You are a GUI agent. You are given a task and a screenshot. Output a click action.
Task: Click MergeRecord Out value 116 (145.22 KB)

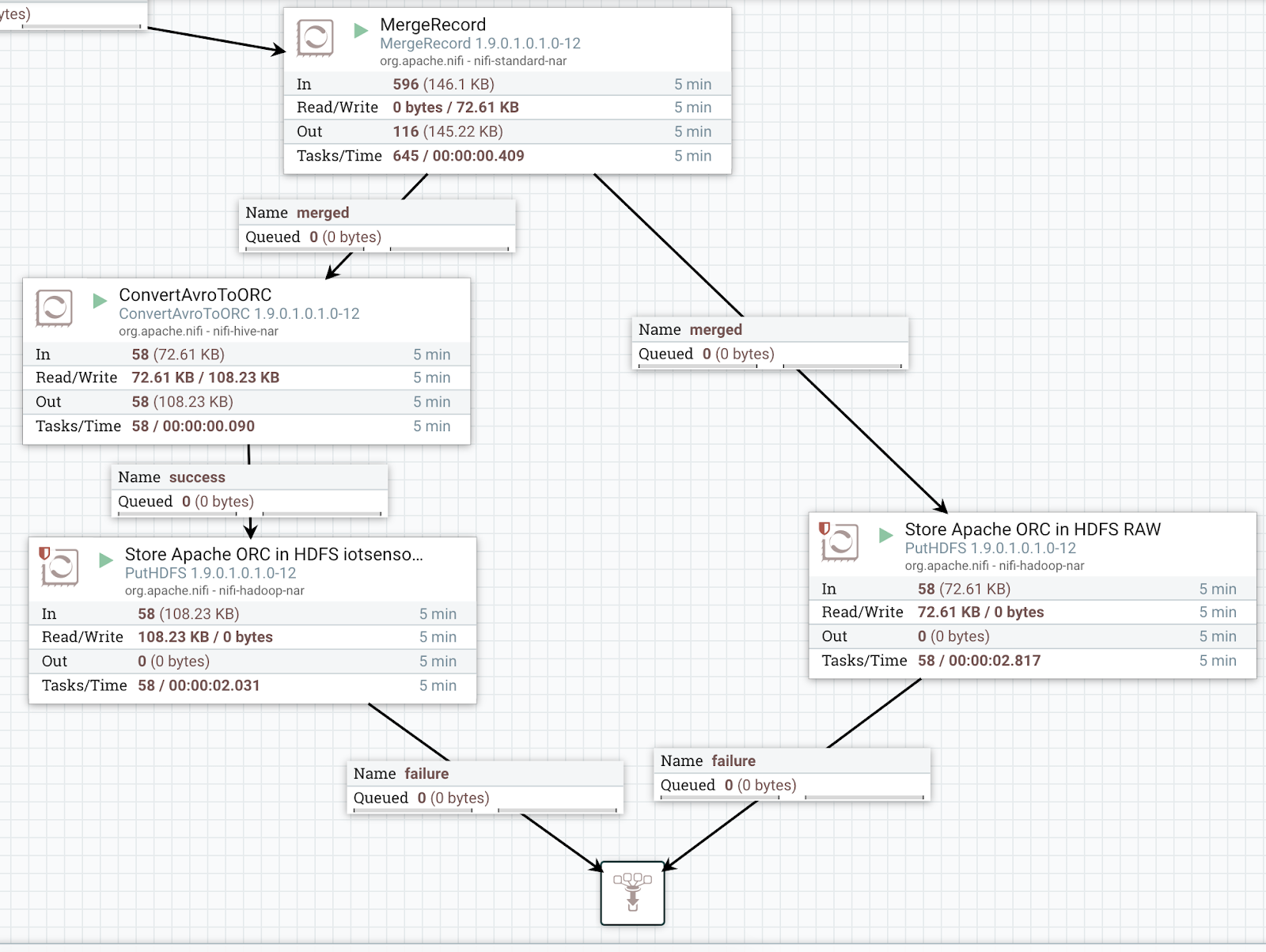[448, 131]
